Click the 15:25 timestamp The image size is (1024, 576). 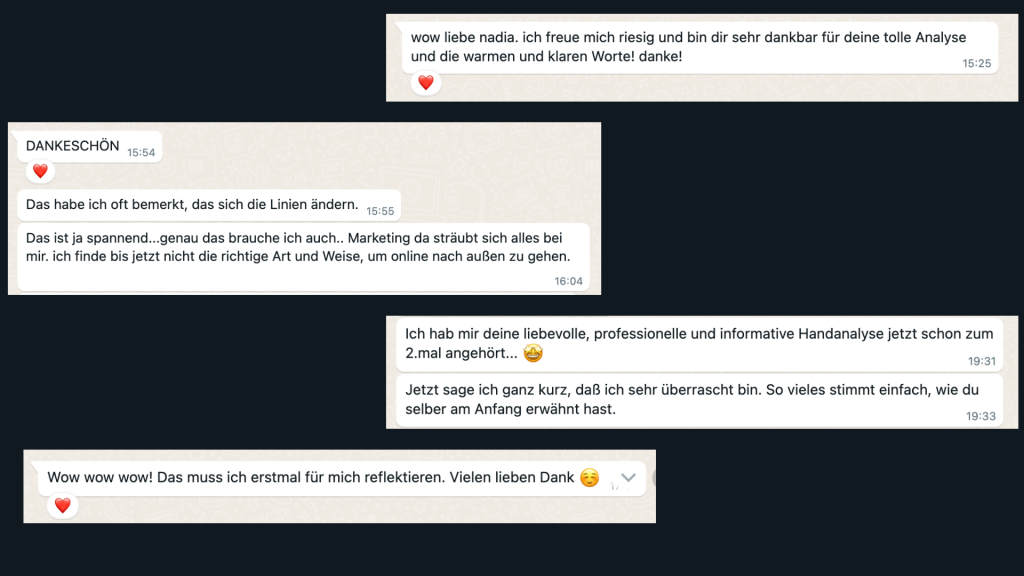click(977, 62)
